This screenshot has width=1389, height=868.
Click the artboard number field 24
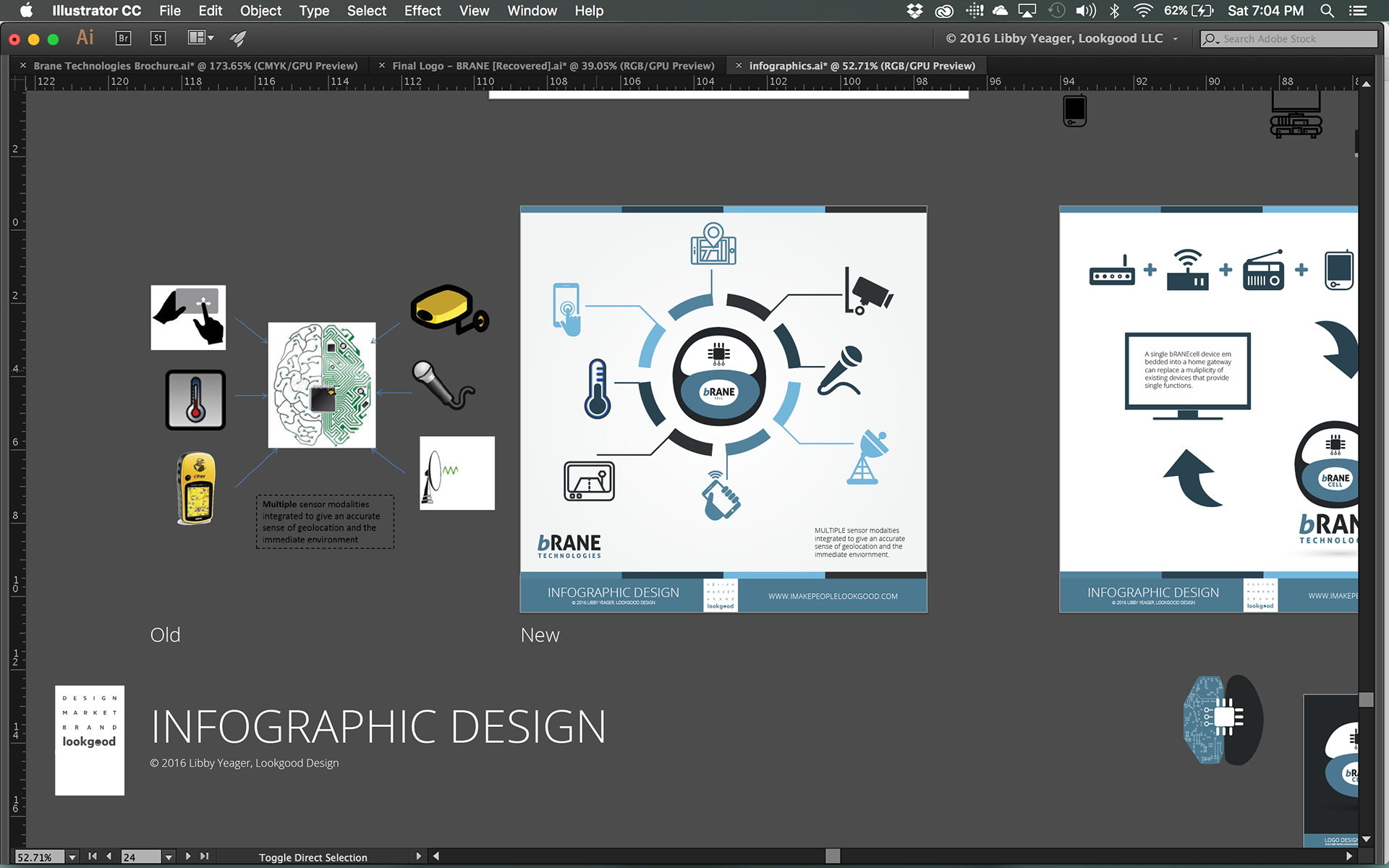(141, 857)
